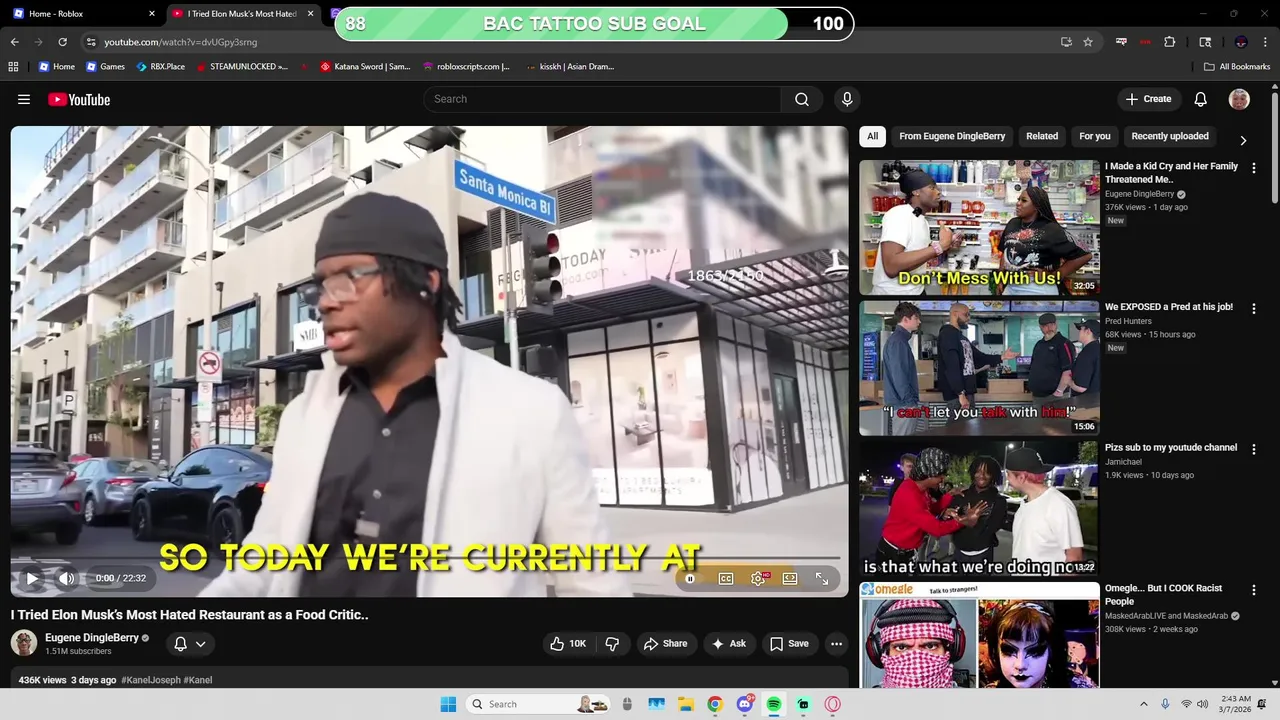1280x720 pixels.
Task: Select the All filter chip
Action: point(872,136)
